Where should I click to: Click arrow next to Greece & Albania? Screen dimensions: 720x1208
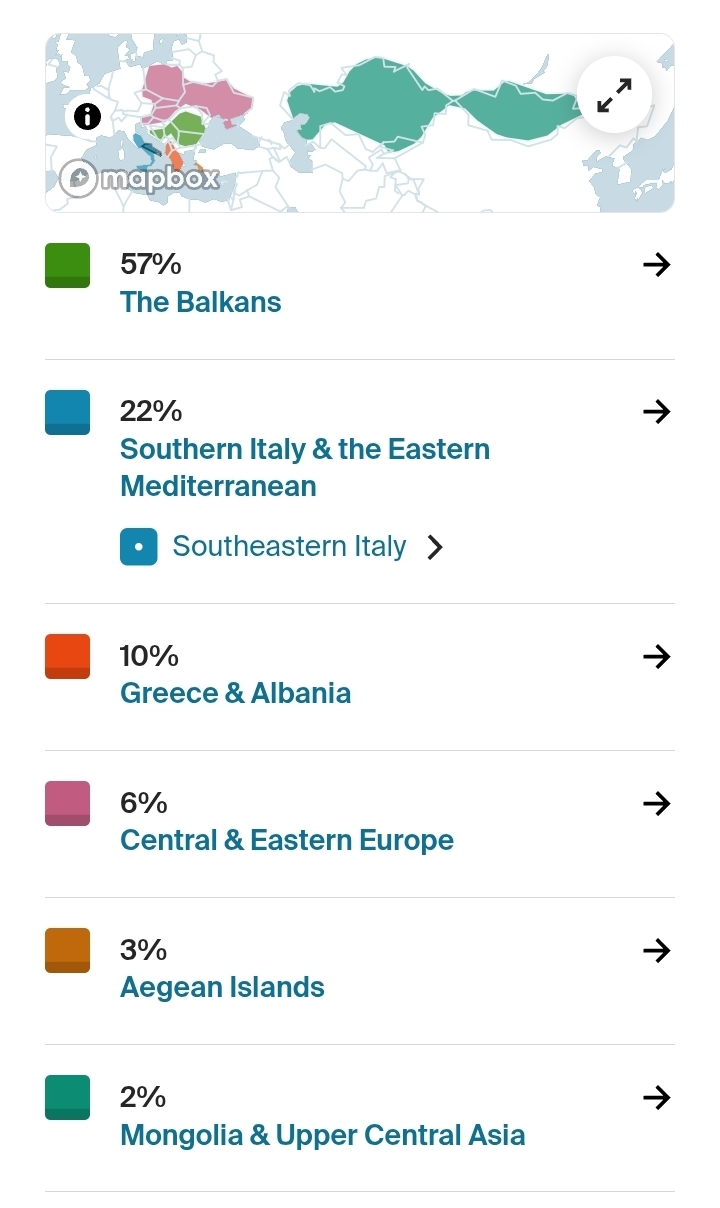[x=656, y=657]
